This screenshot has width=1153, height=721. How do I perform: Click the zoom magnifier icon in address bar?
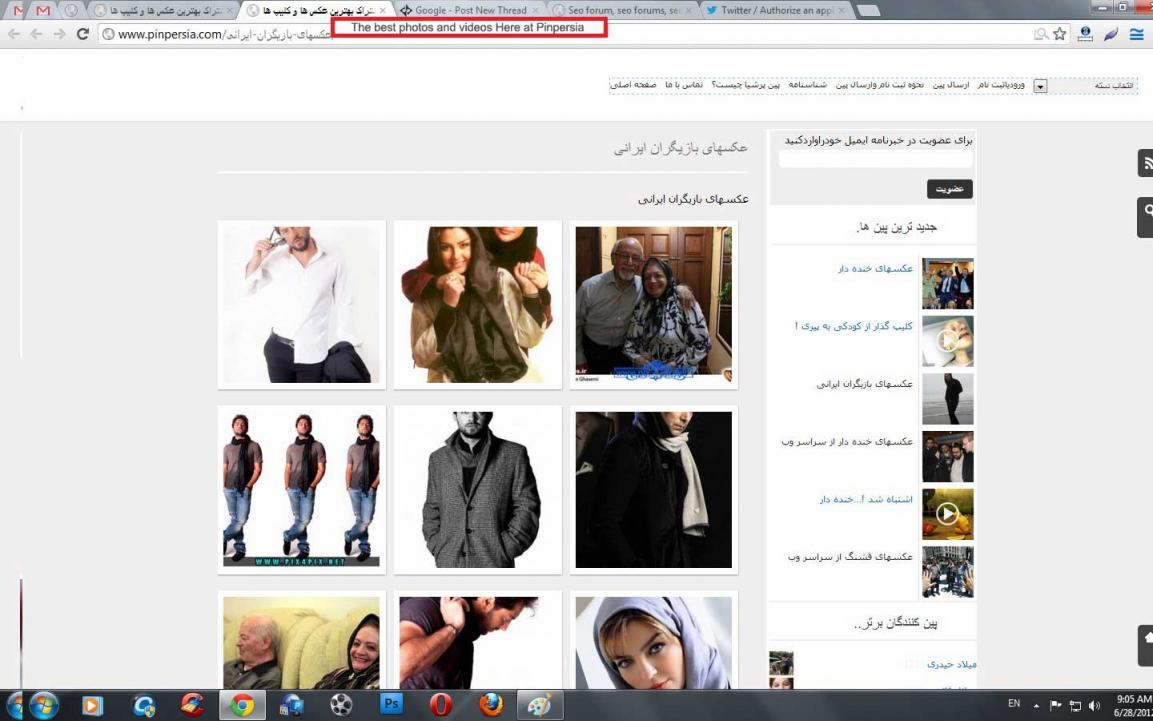pos(1040,34)
